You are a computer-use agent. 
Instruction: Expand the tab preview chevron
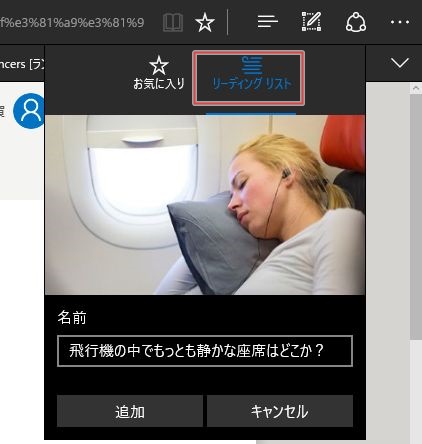point(399,63)
